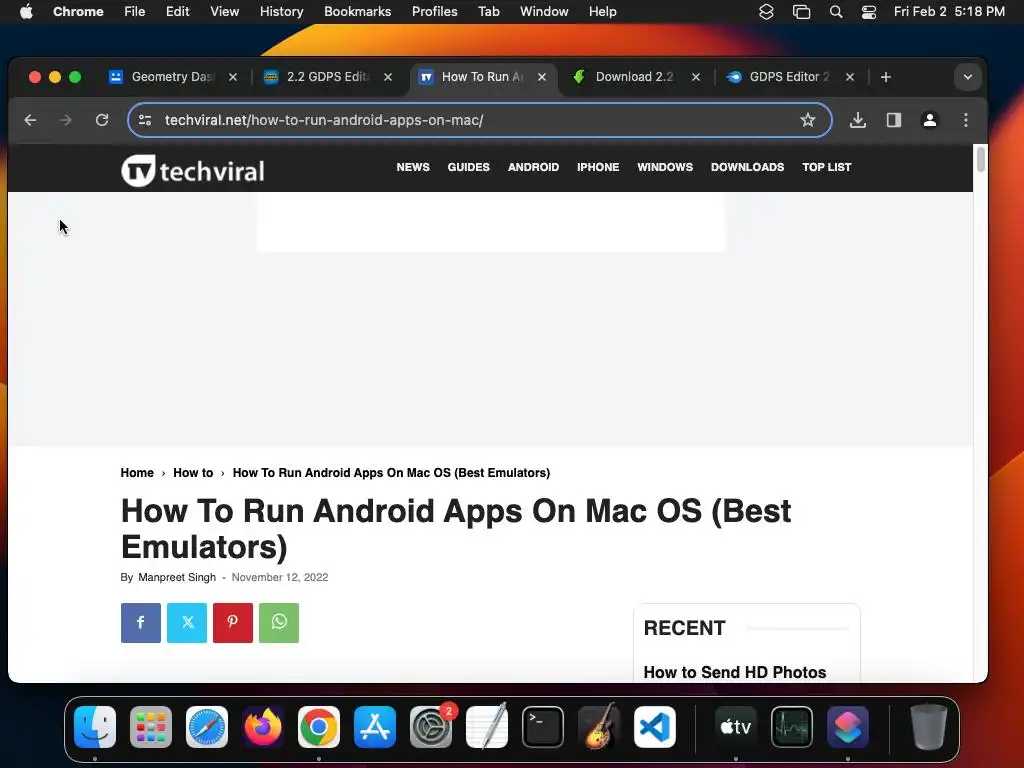Share the article on X (Twitter)

tap(187, 623)
